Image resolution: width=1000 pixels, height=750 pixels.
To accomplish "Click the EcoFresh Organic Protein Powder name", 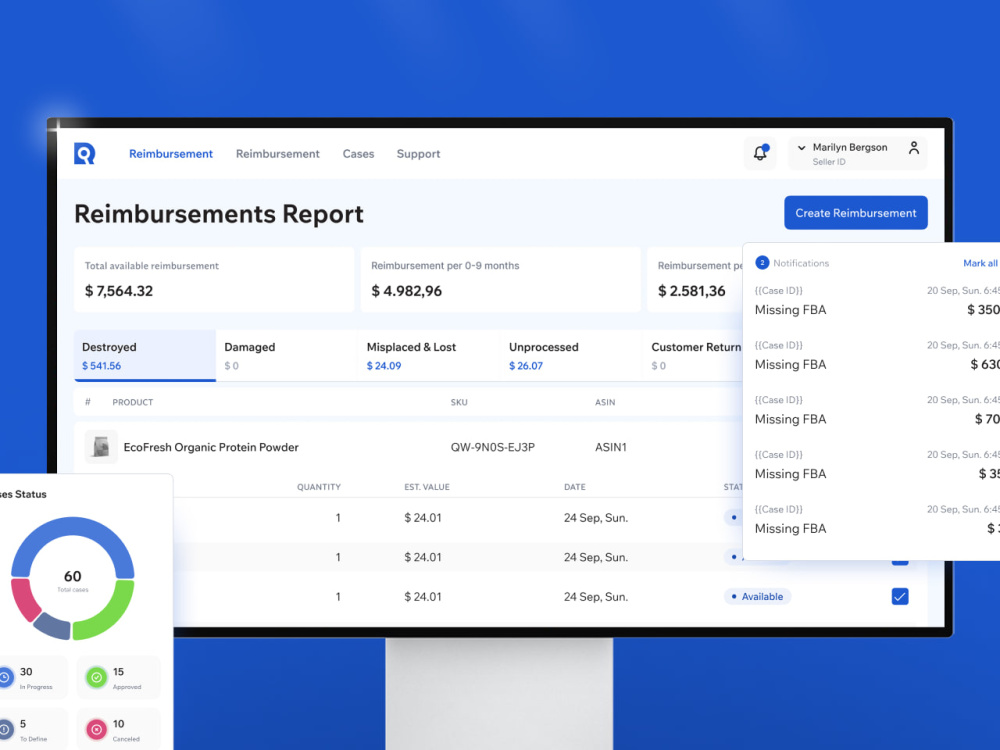I will pos(211,447).
